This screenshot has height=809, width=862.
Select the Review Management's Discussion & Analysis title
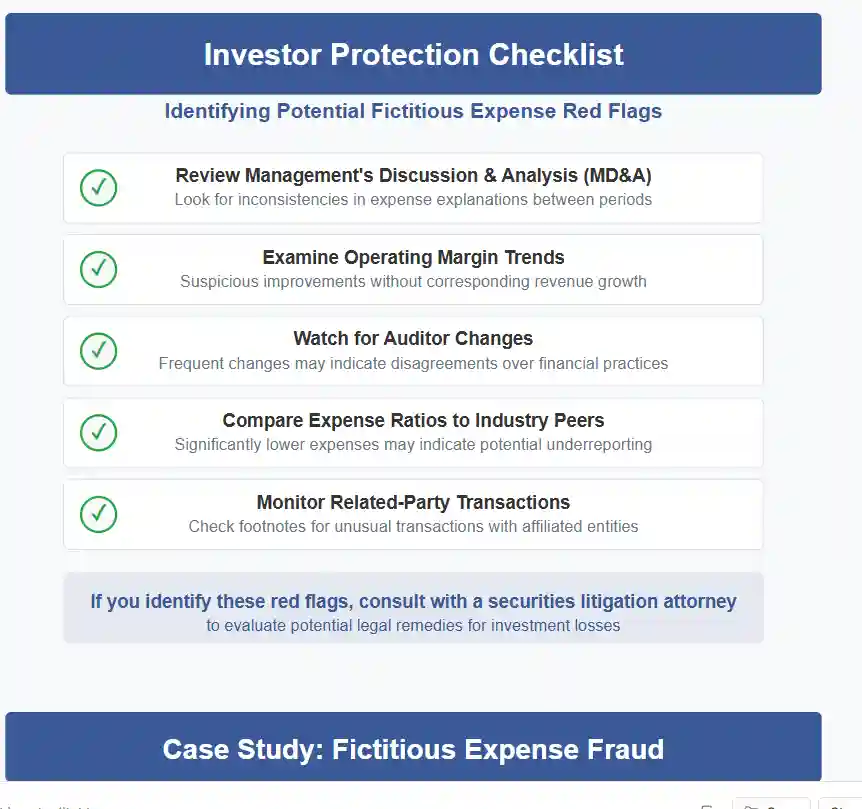tap(413, 176)
